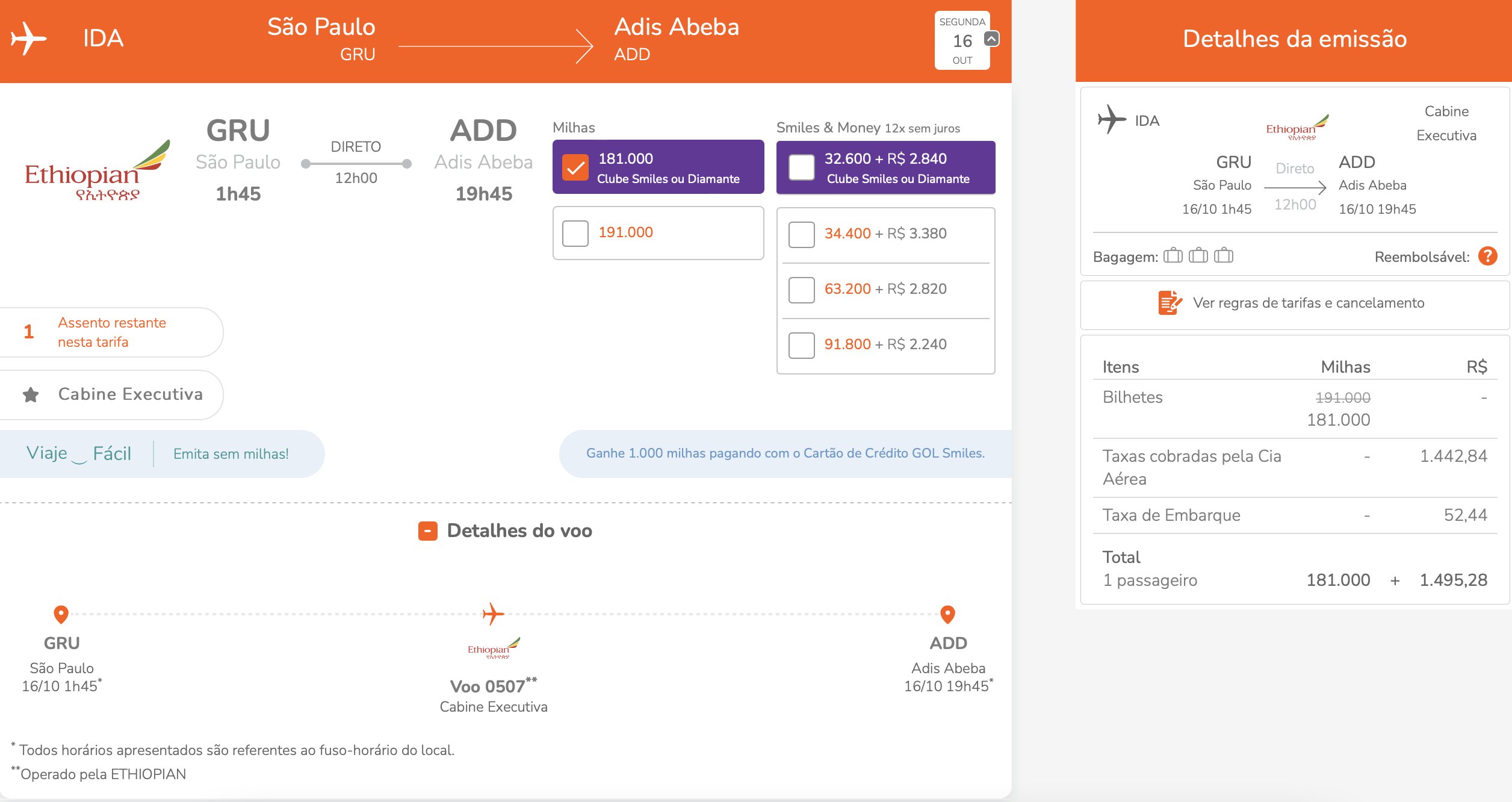Image resolution: width=1512 pixels, height=802 pixels.
Task: Click the second baggage suitcase icon
Action: click(x=1198, y=256)
